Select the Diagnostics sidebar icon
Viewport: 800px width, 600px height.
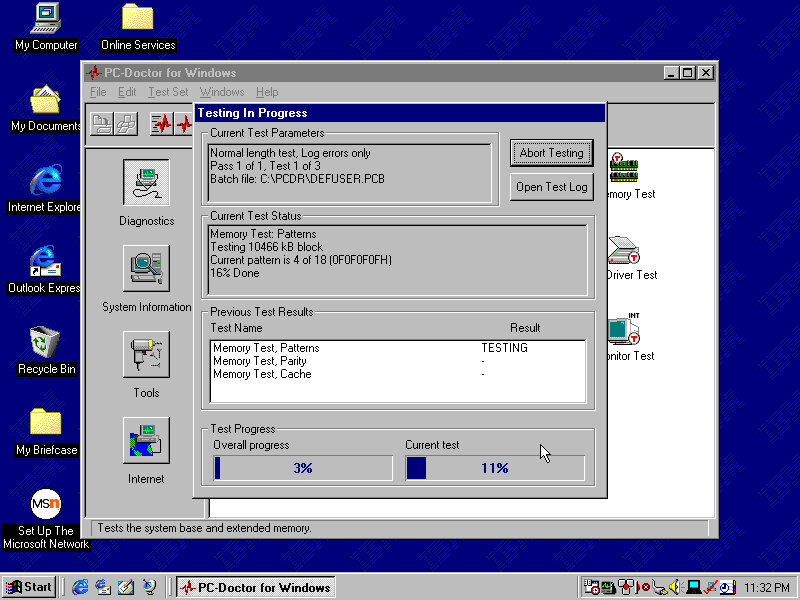tap(146, 183)
